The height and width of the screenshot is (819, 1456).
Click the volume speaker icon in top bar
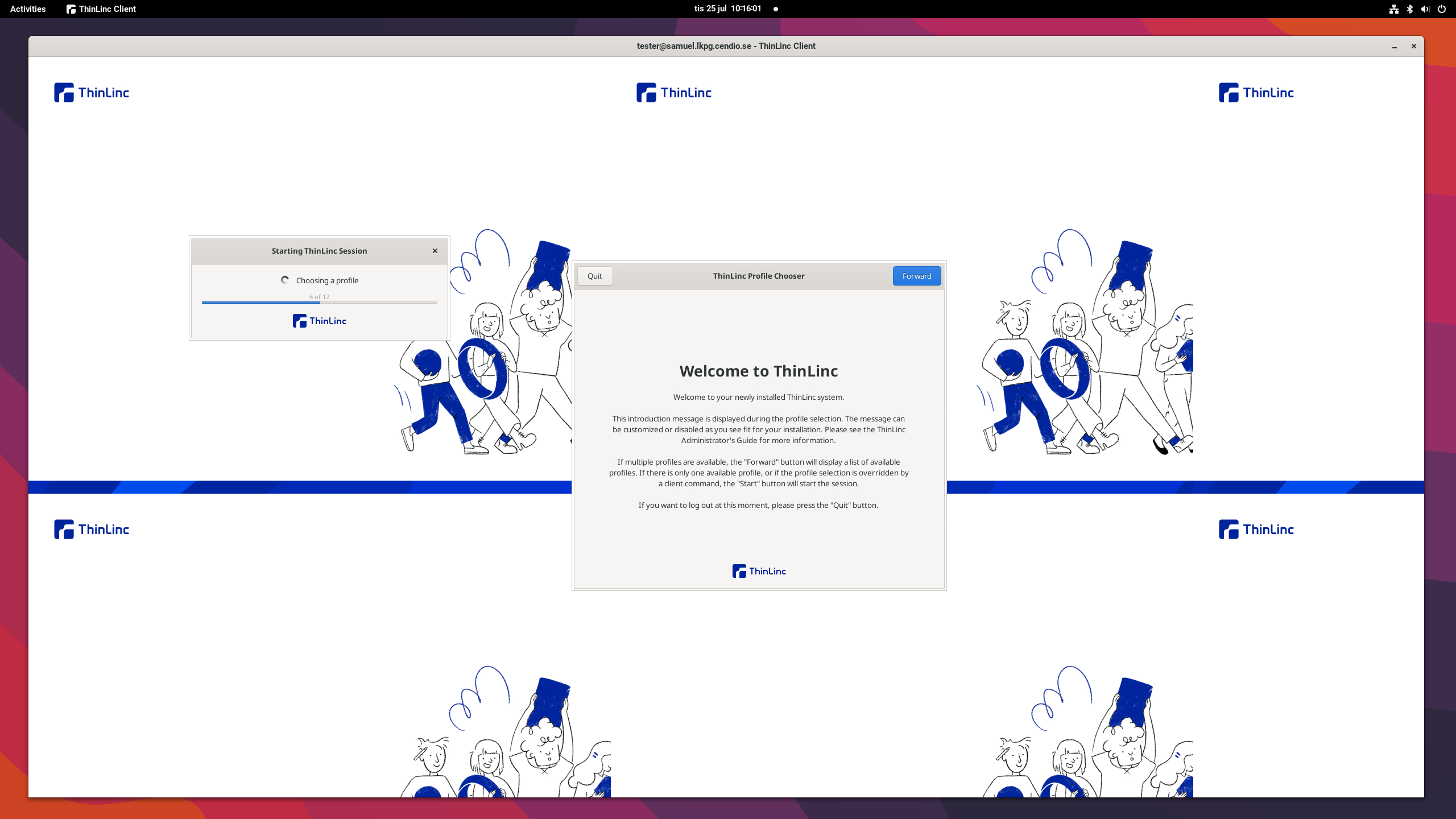pyautogui.click(x=1425, y=9)
